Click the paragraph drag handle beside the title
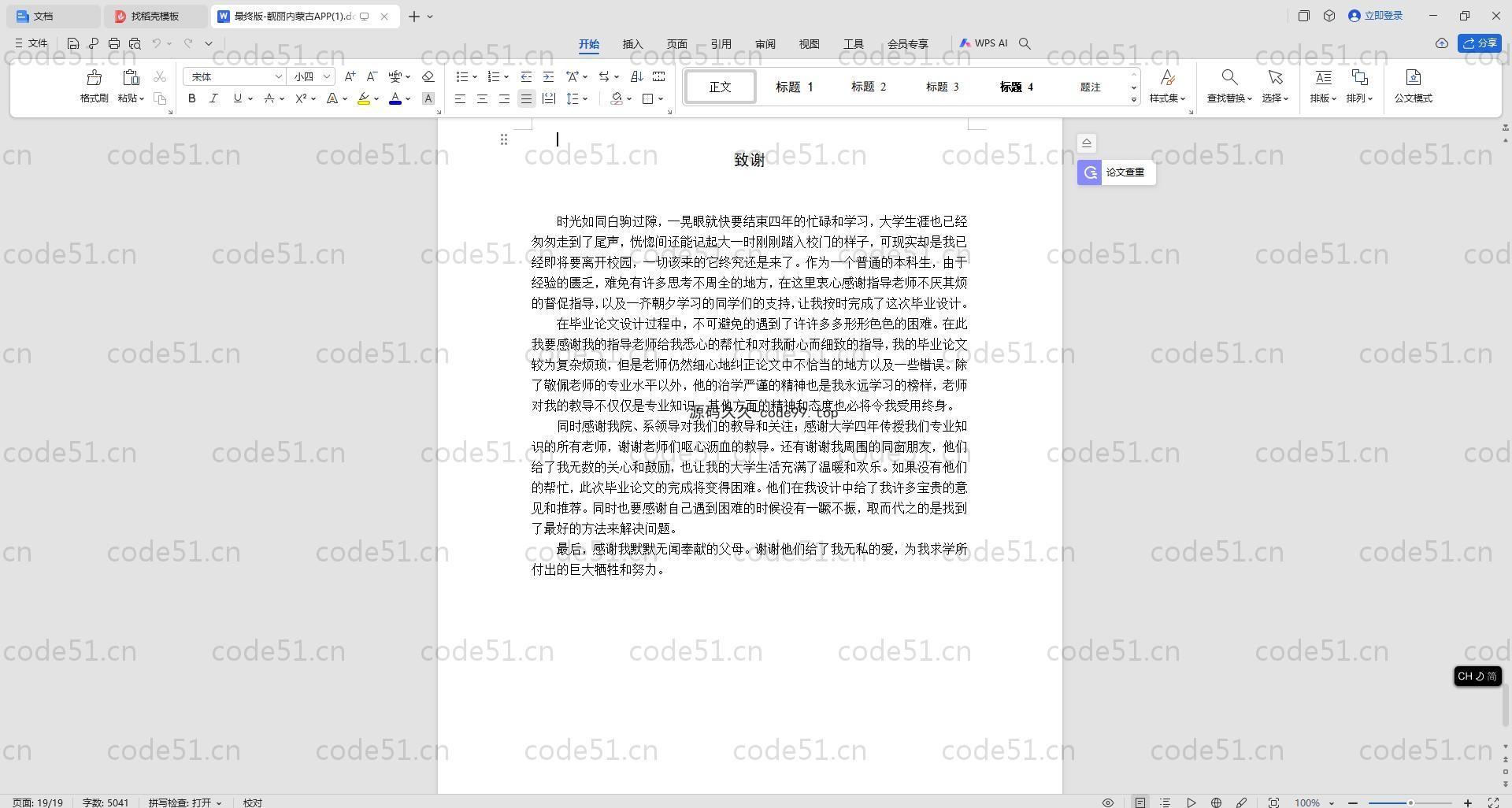1512x808 pixels. 504,139
